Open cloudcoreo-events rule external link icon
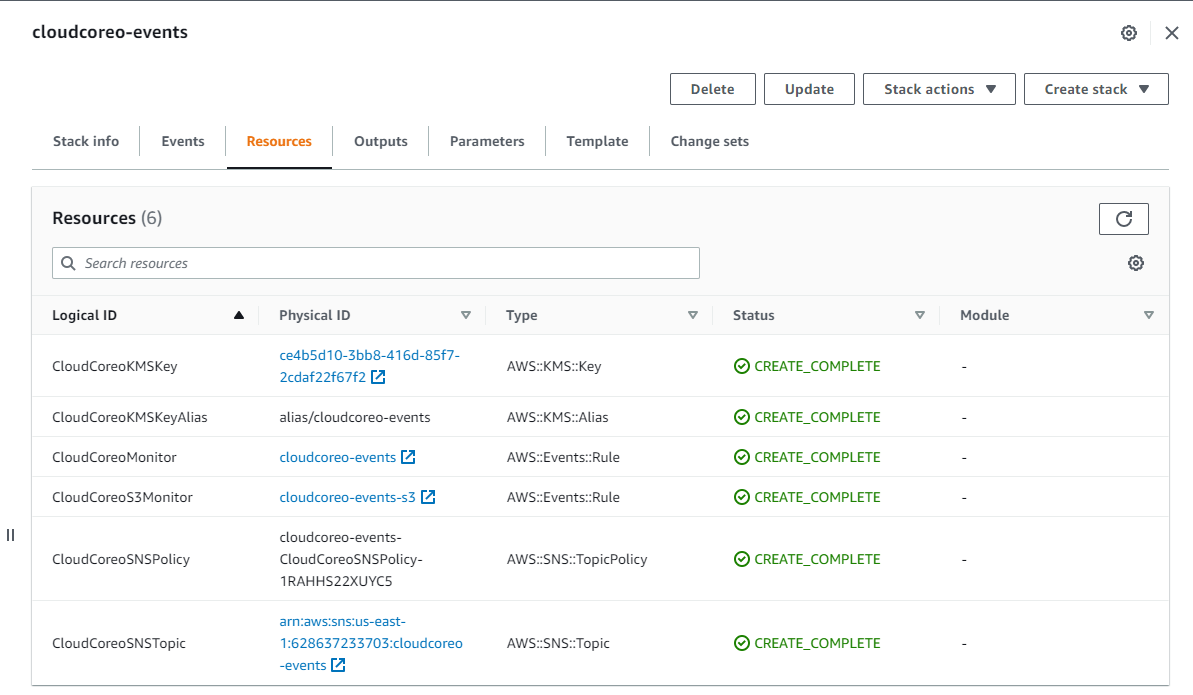 (x=409, y=457)
